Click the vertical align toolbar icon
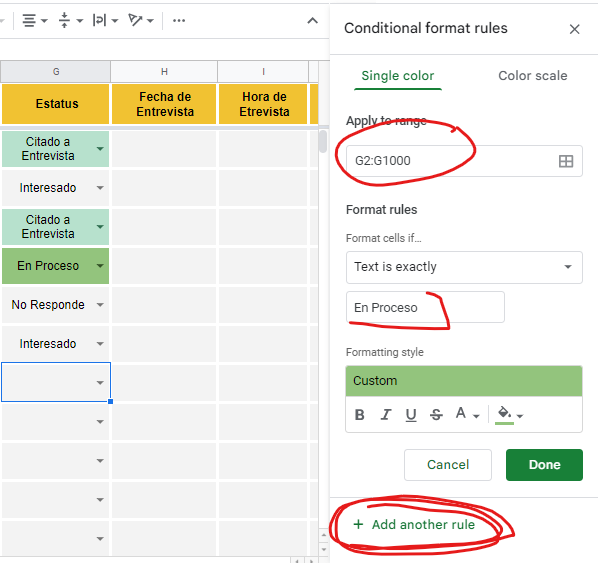Image resolution: width=598 pixels, height=563 pixels. pyautogui.click(x=64, y=20)
